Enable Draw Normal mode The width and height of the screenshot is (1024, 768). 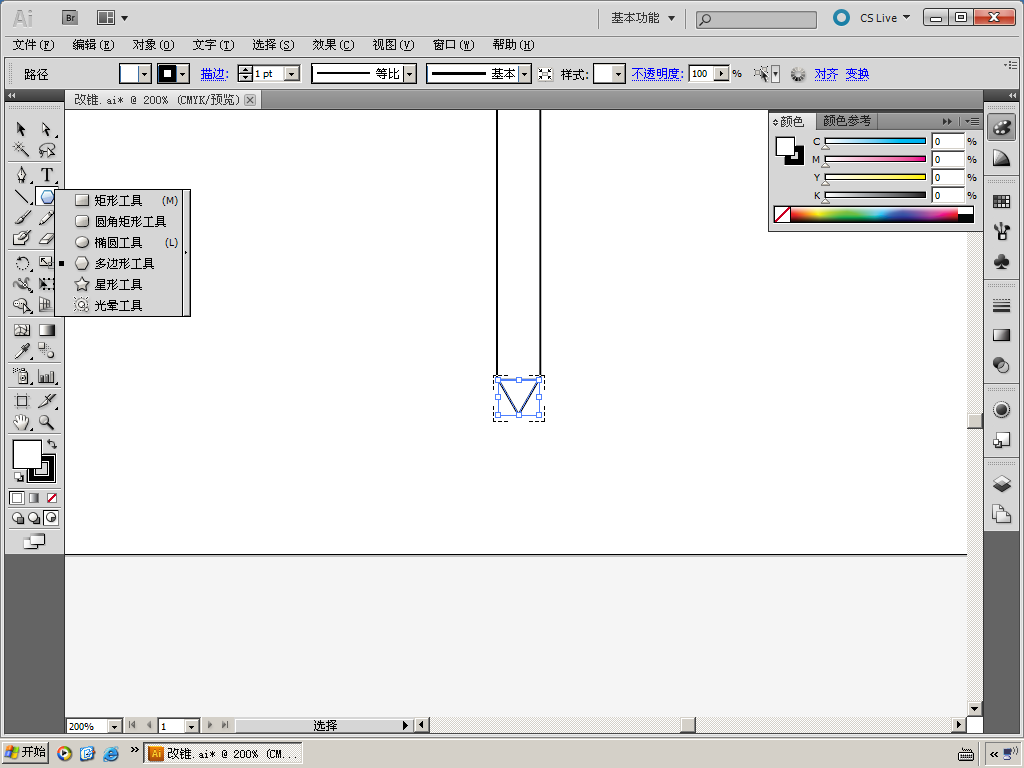[18, 519]
